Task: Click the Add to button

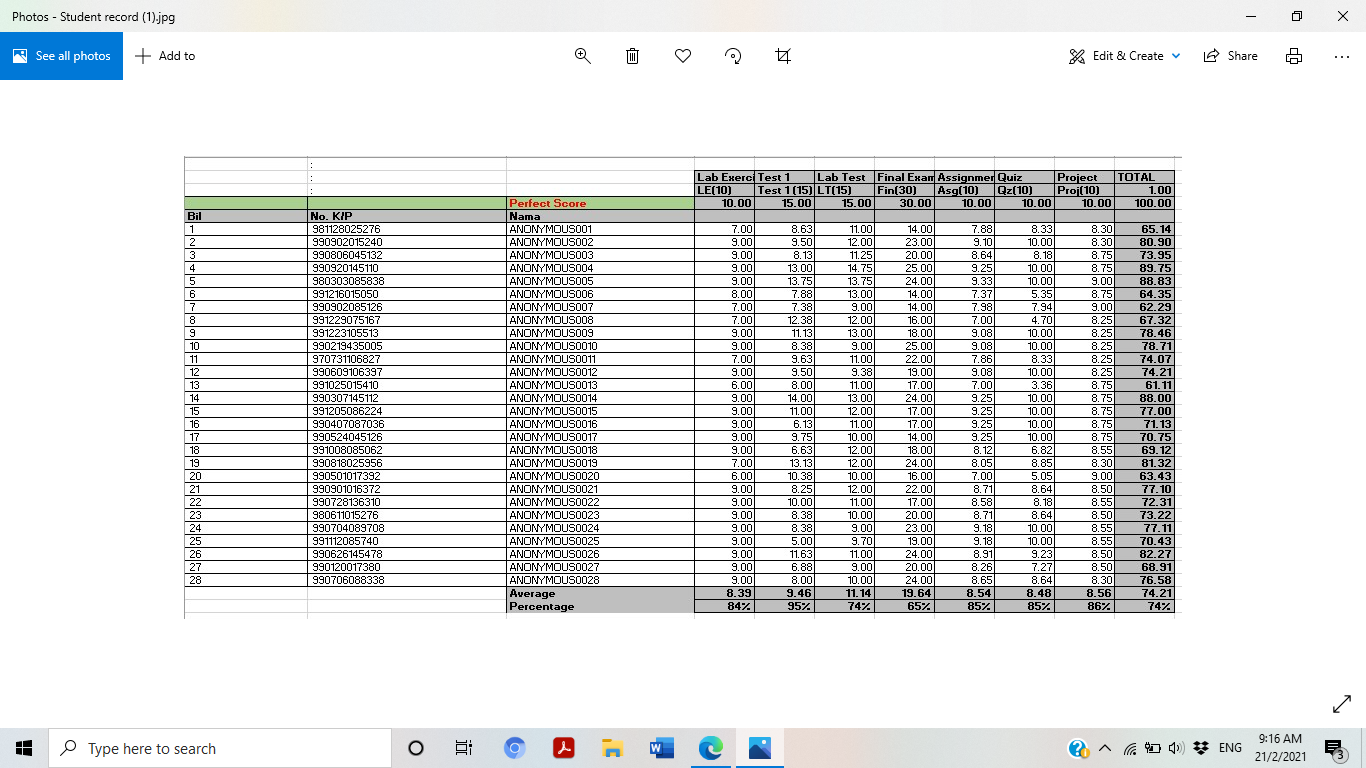Action: coord(165,56)
